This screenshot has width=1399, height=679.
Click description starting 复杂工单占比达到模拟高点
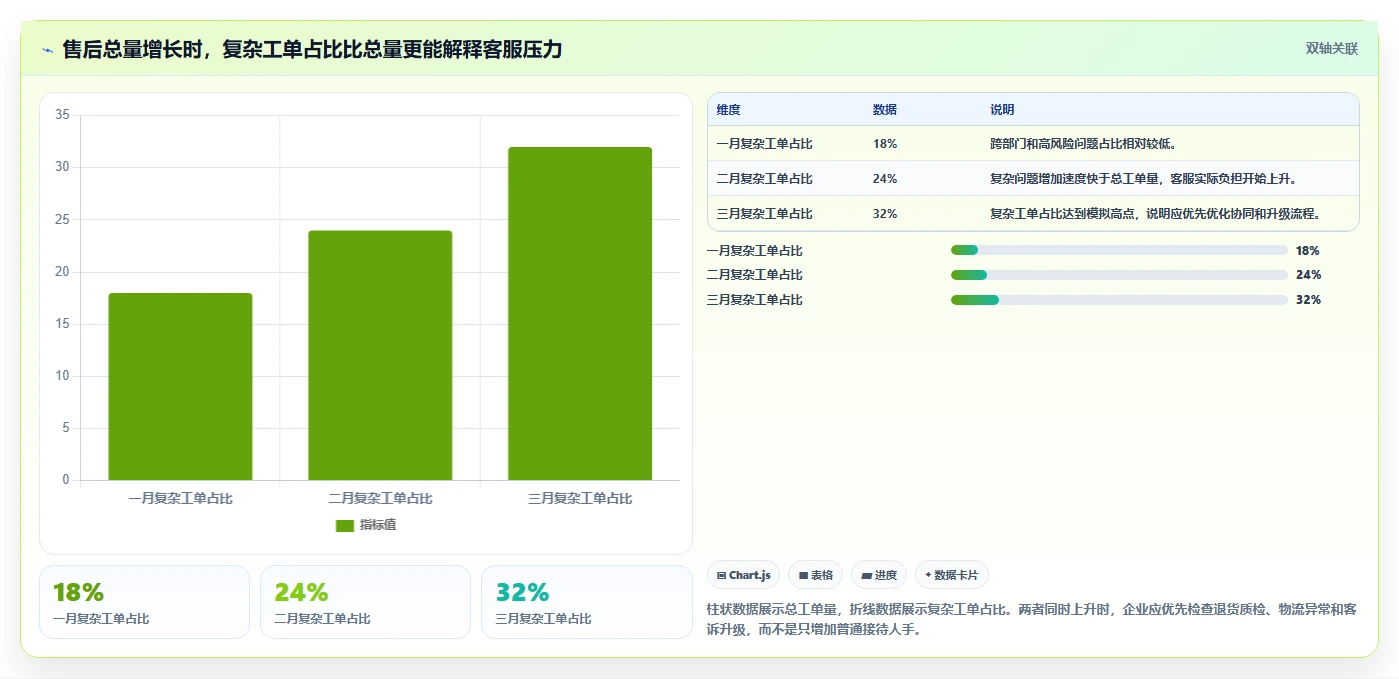[1156, 214]
